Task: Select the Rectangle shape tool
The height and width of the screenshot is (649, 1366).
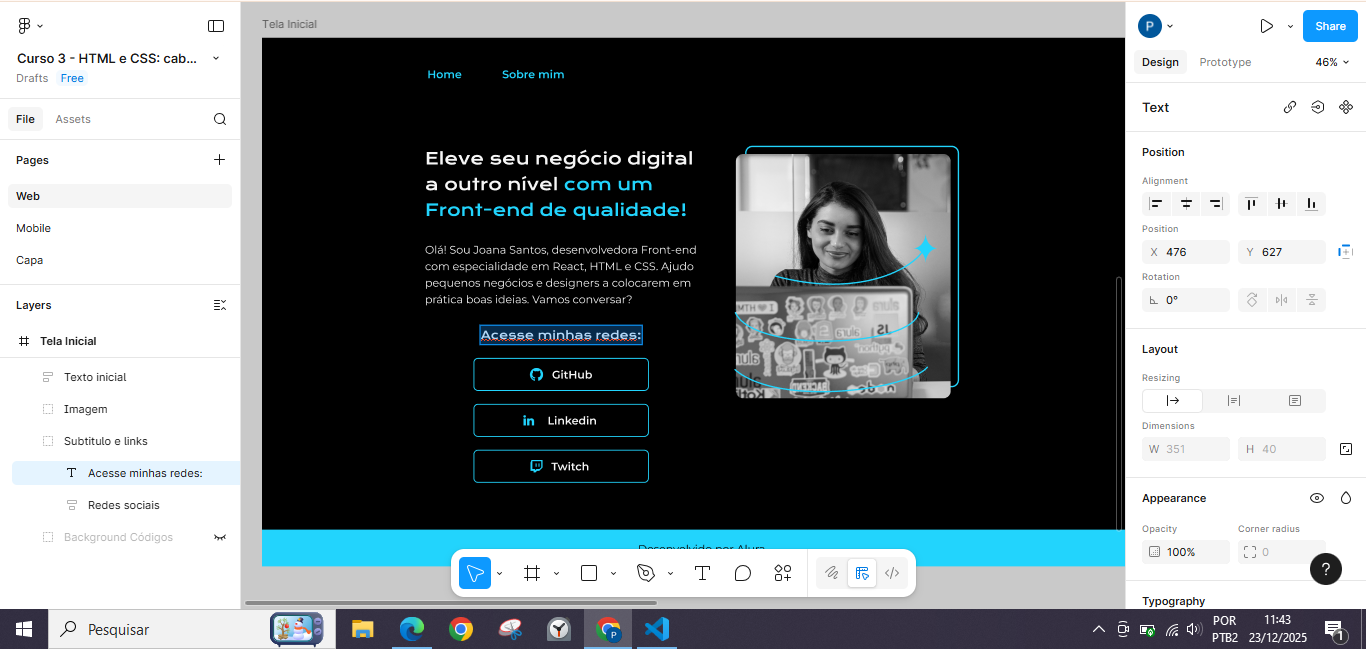Action: tap(589, 573)
